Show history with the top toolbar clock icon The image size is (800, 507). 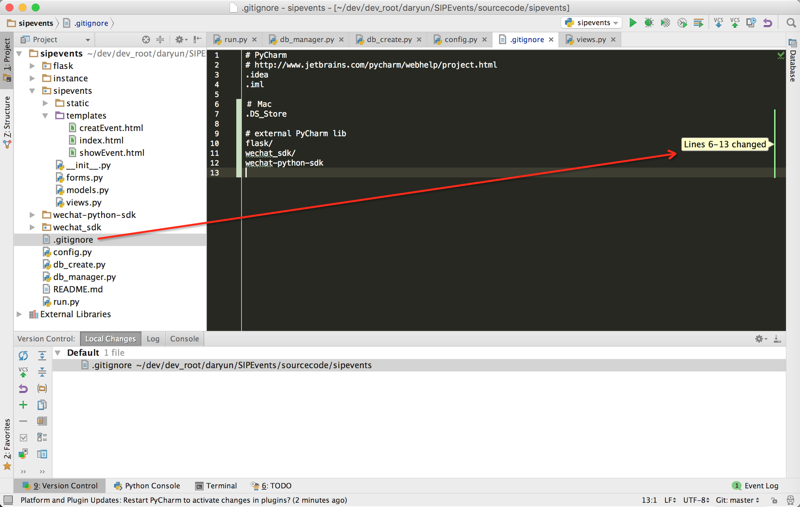[751, 22]
